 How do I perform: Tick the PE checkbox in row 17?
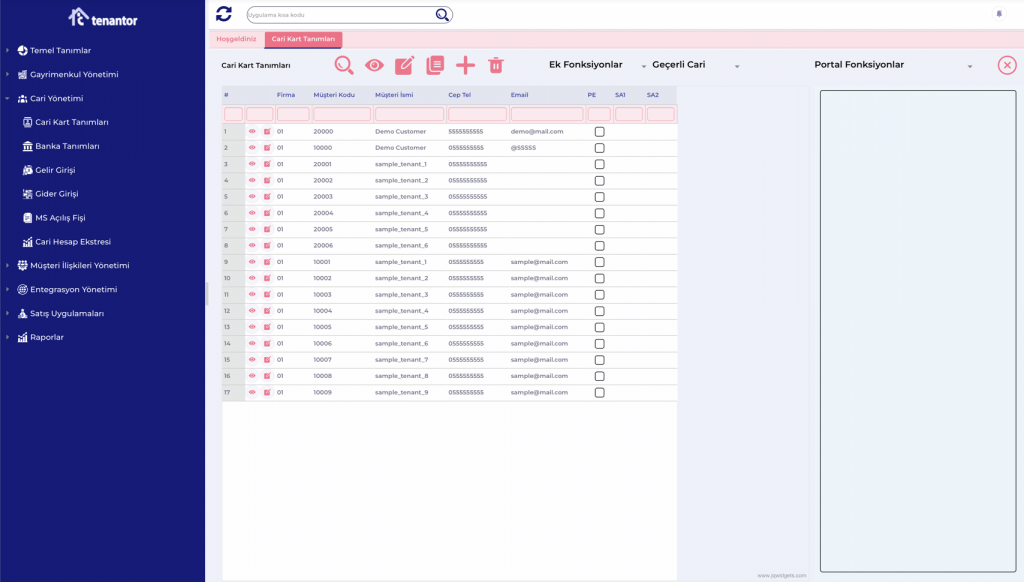pos(600,392)
